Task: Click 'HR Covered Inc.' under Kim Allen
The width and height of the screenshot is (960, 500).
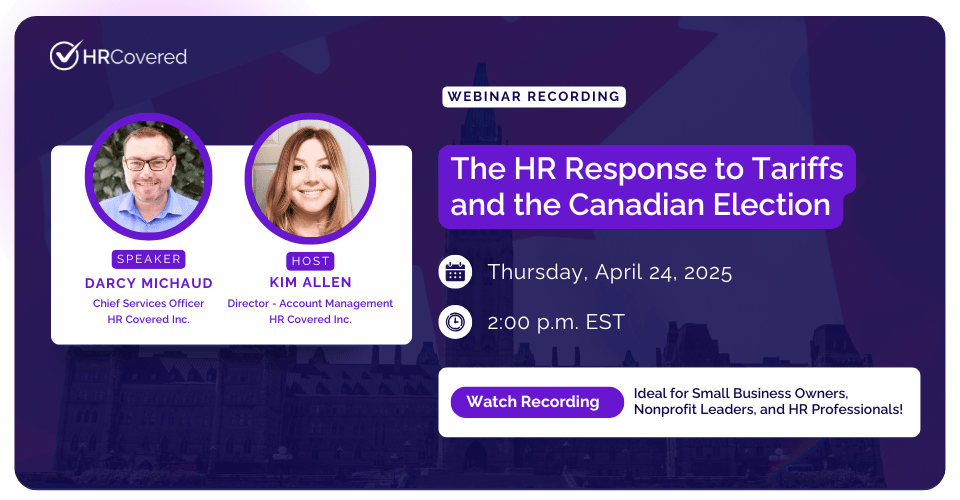Action: pyautogui.click(x=310, y=319)
